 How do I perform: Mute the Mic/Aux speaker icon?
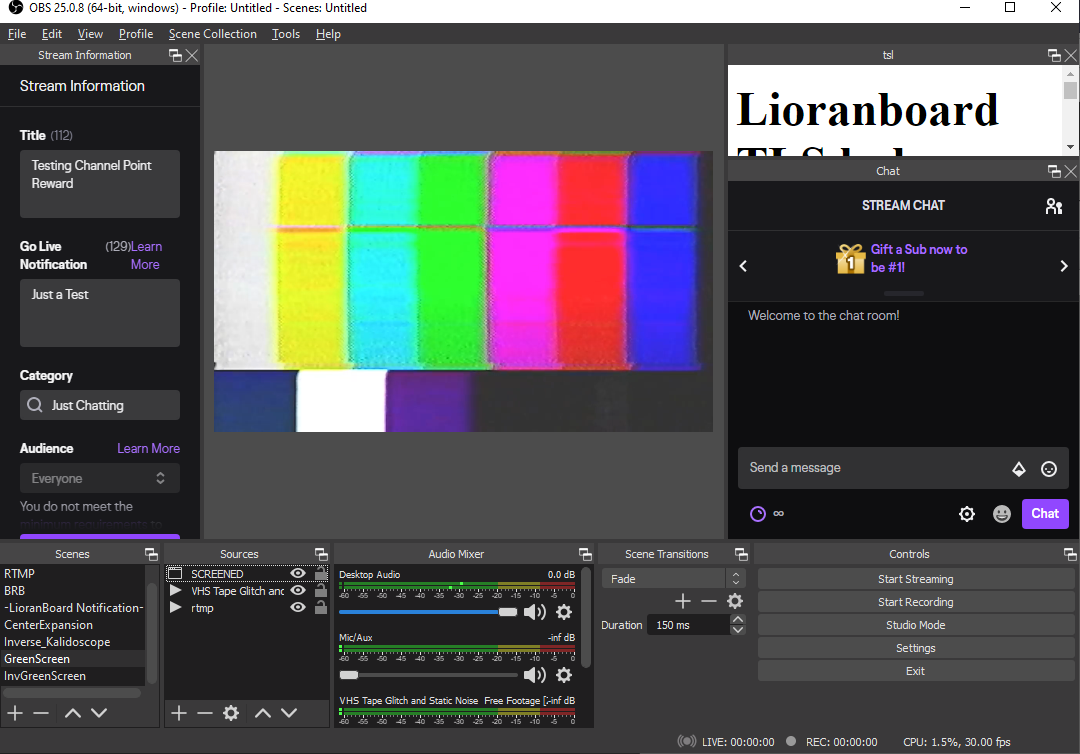534,675
